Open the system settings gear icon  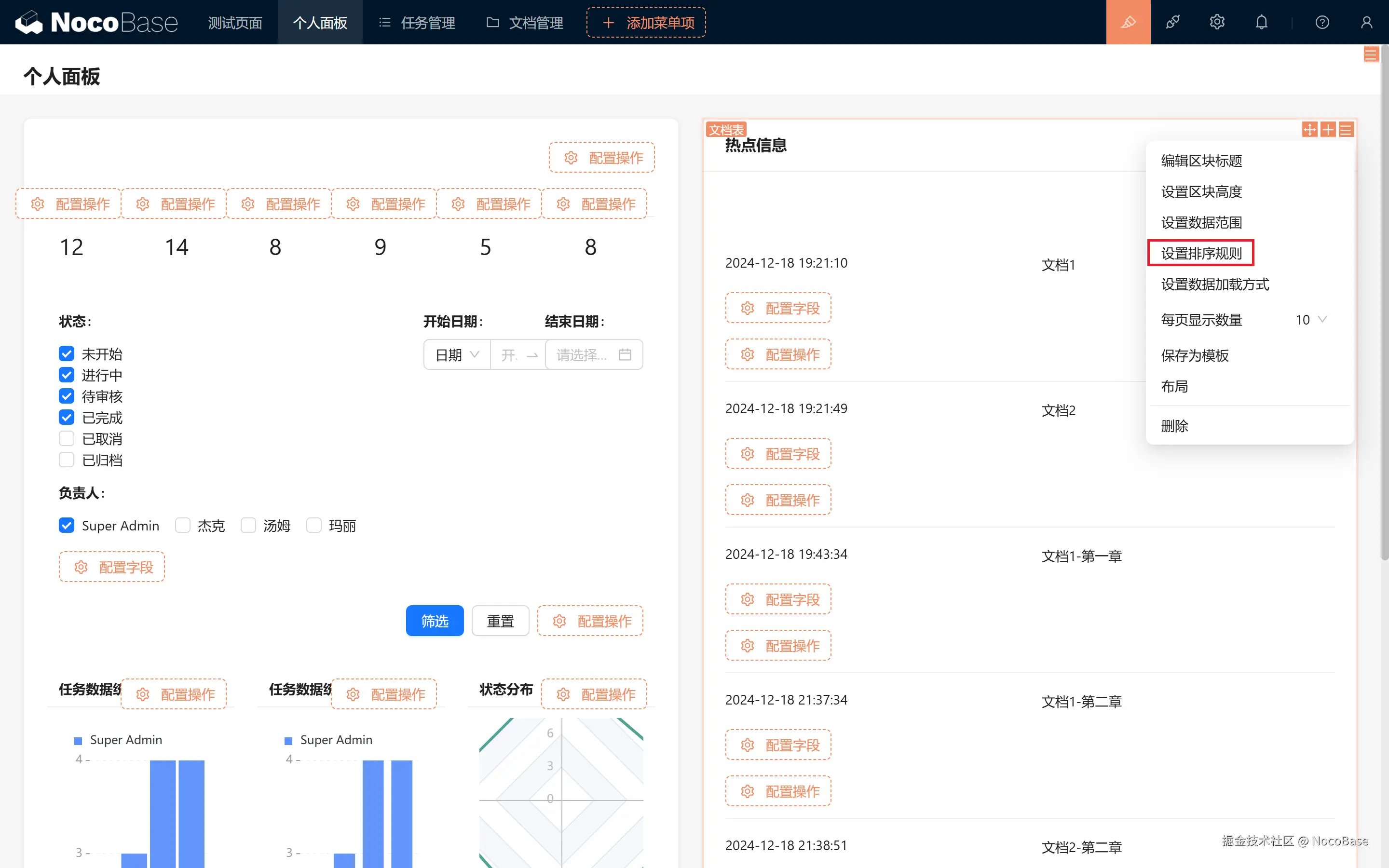click(x=1217, y=22)
